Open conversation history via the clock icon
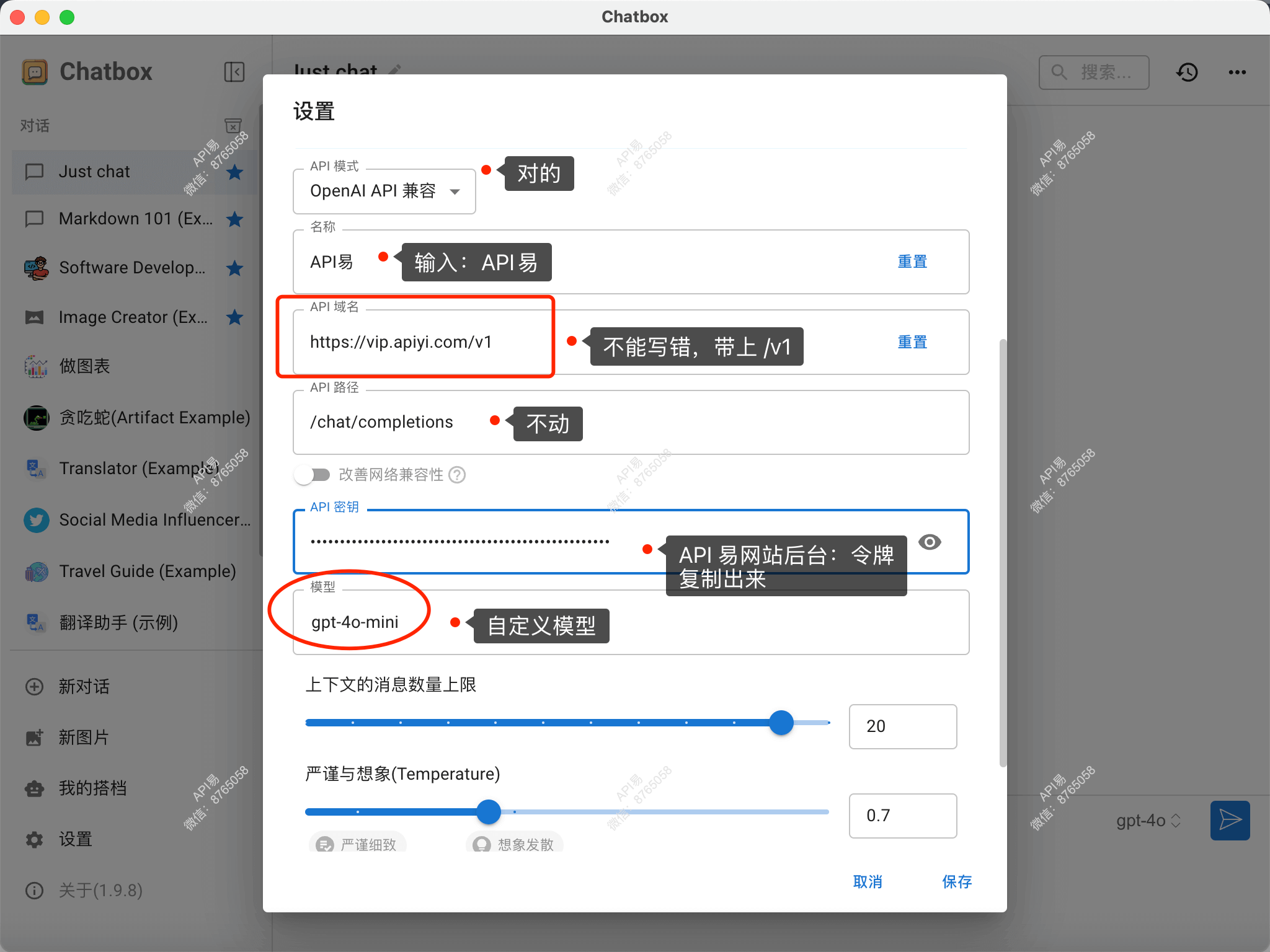Screen dimensions: 1270x952 tap(1187, 72)
